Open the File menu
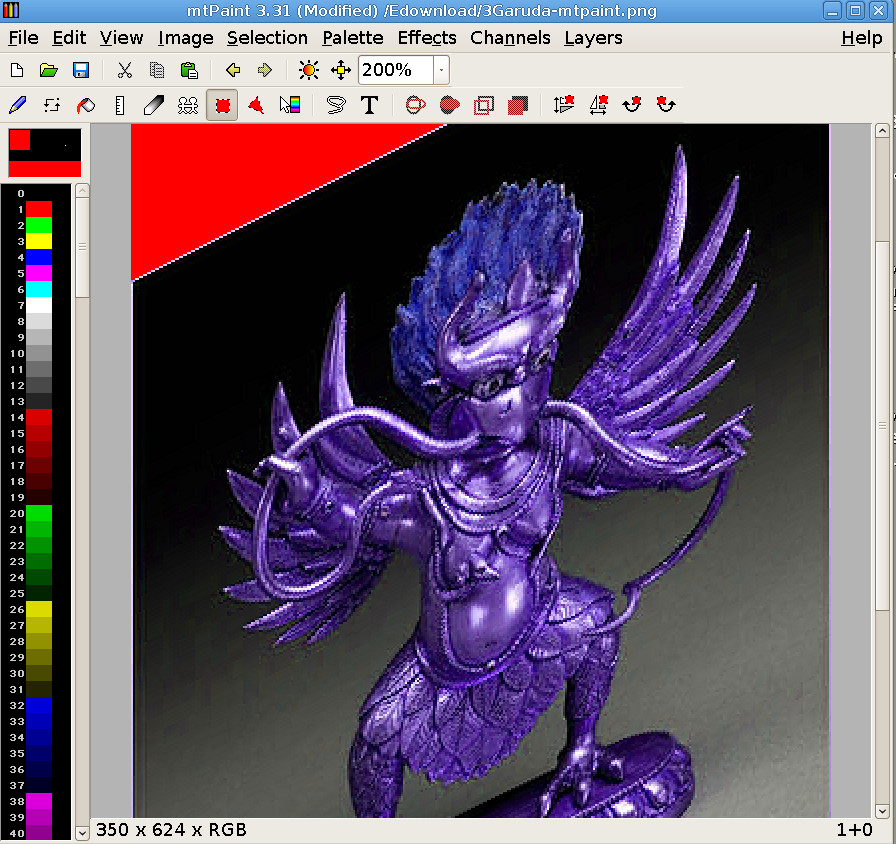The height and width of the screenshot is (844, 896). [23, 38]
